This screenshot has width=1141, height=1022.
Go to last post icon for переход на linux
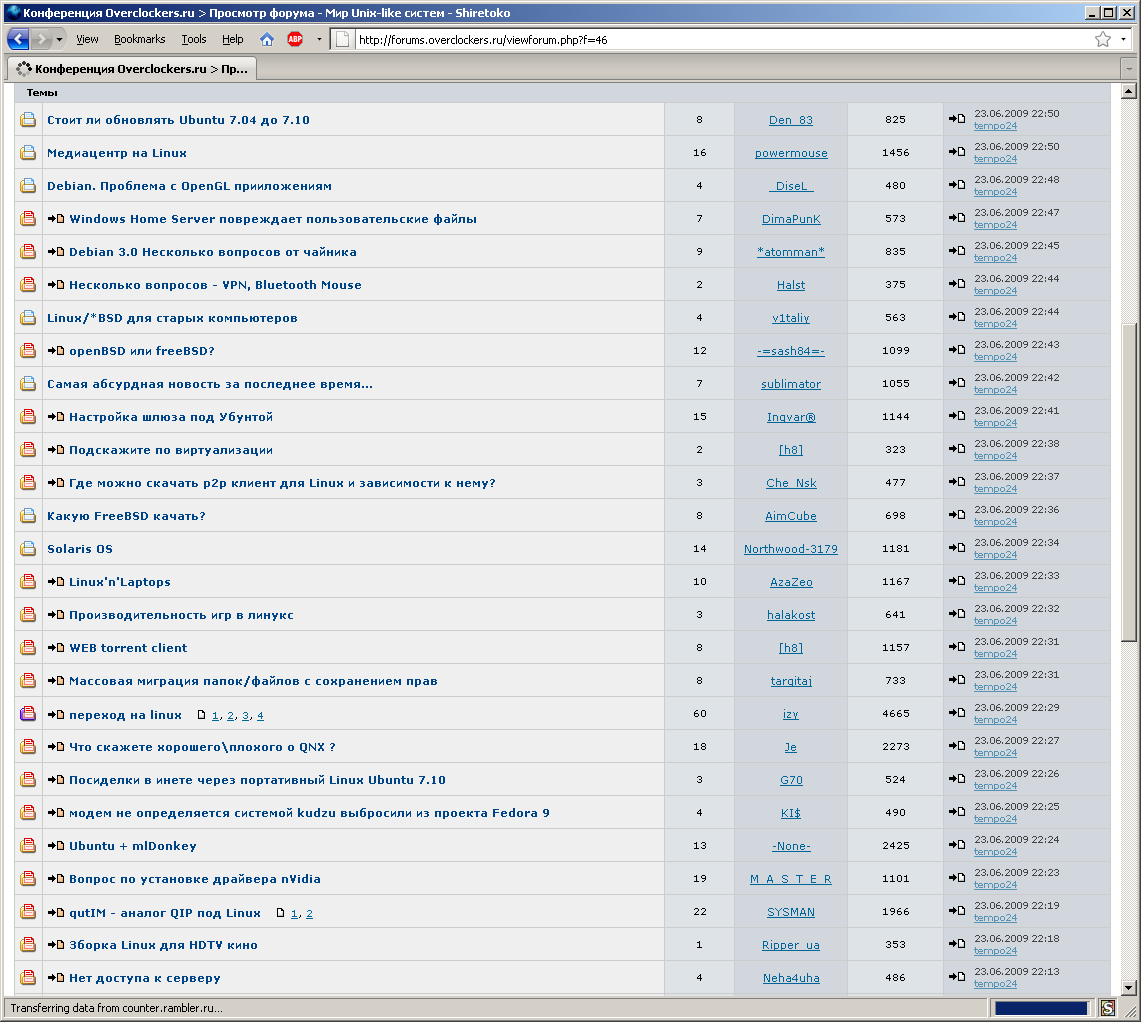pos(957,713)
